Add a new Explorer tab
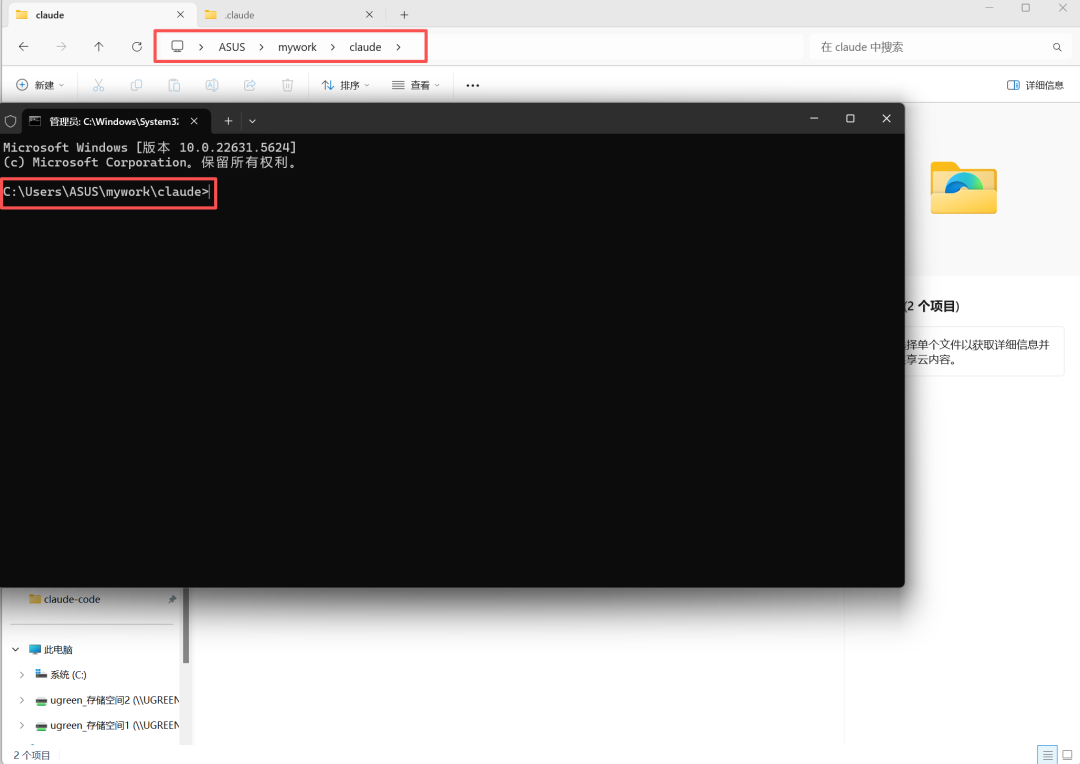This screenshot has width=1080, height=764. 404,14
